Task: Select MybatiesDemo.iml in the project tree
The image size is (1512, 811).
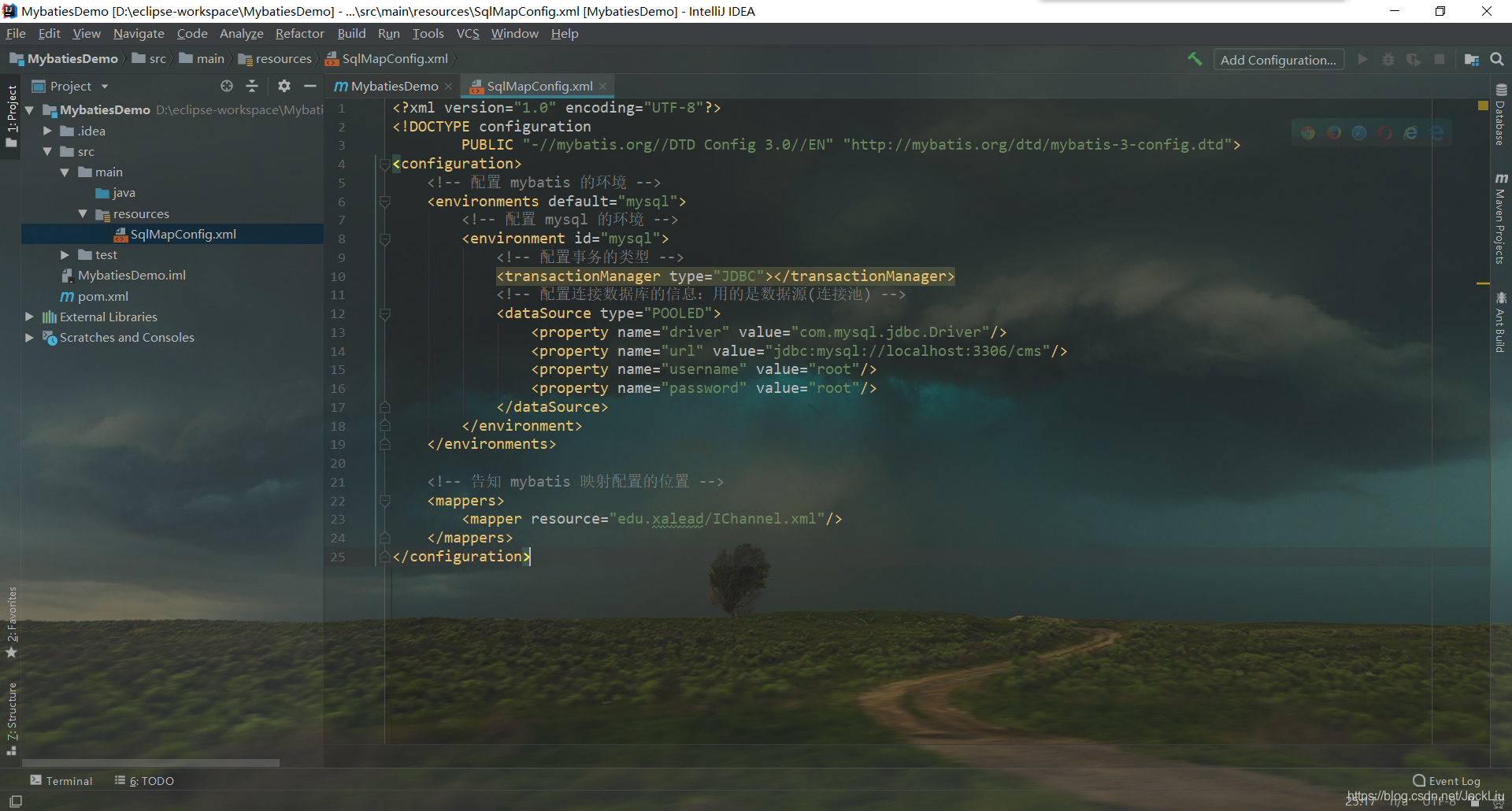Action: click(x=124, y=276)
